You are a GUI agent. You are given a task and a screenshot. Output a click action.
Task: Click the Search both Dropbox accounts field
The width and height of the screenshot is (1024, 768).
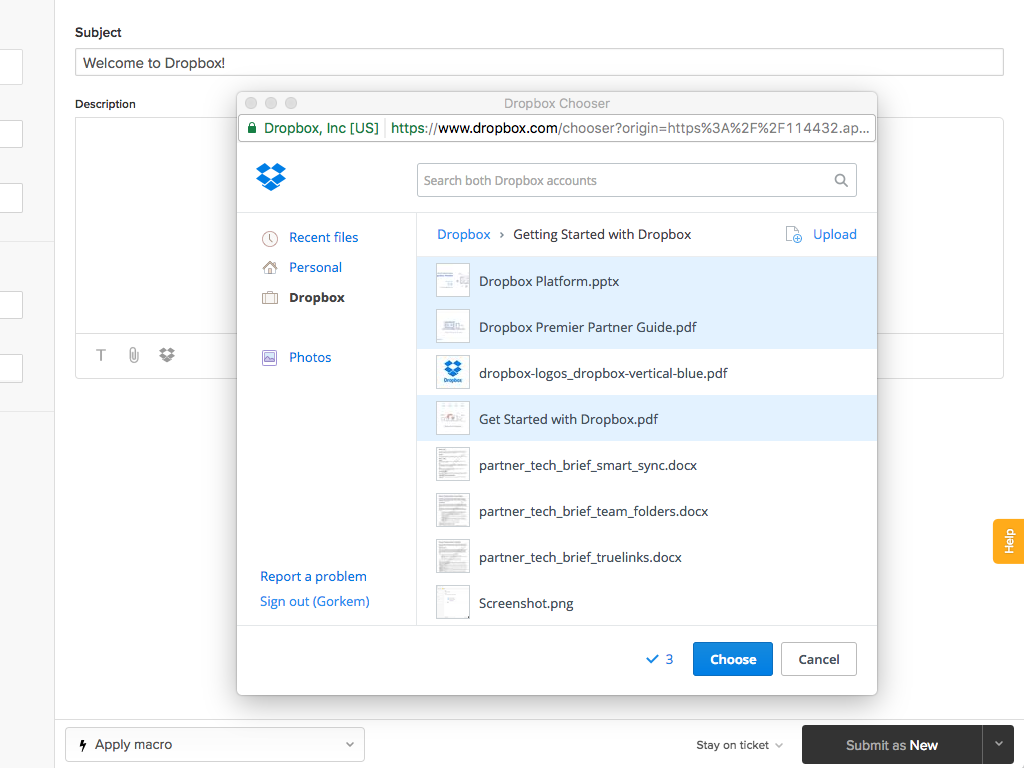pos(625,181)
